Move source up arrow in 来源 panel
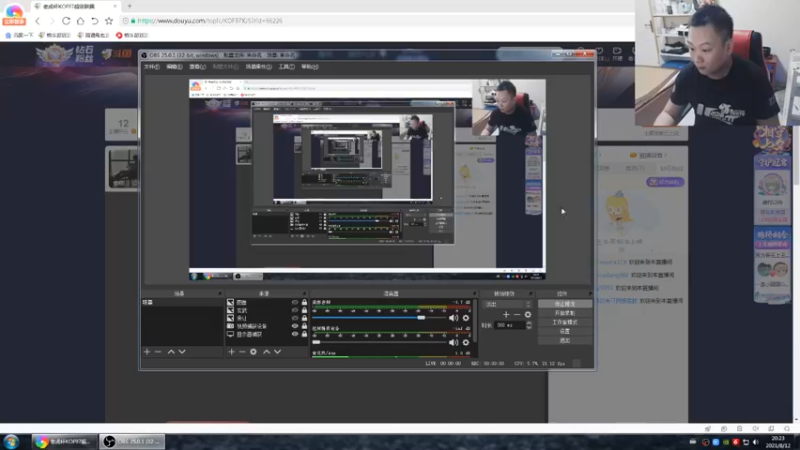The height and width of the screenshot is (450, 800). click(266, 352)
